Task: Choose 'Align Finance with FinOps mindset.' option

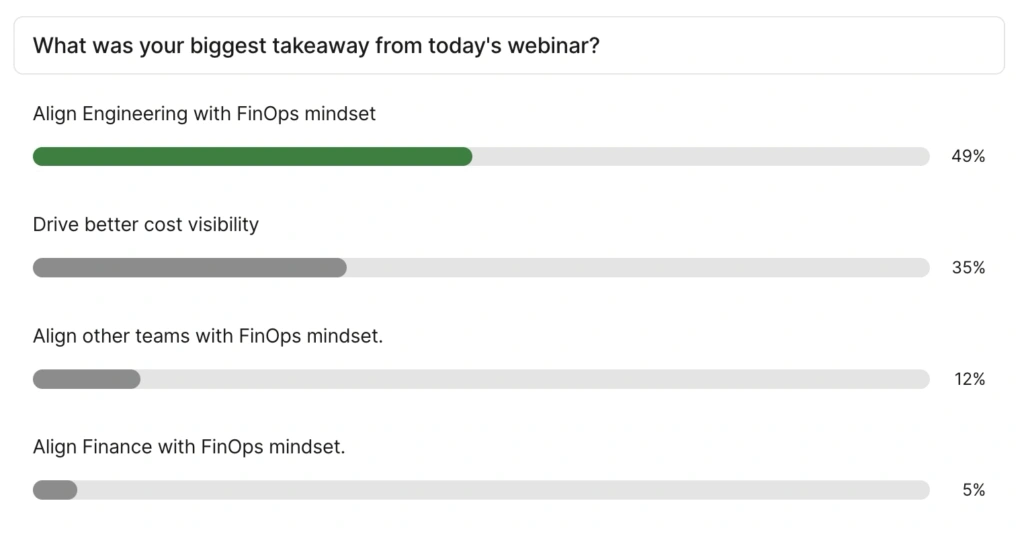Action: pyautogui.click(x=189, y=447)
